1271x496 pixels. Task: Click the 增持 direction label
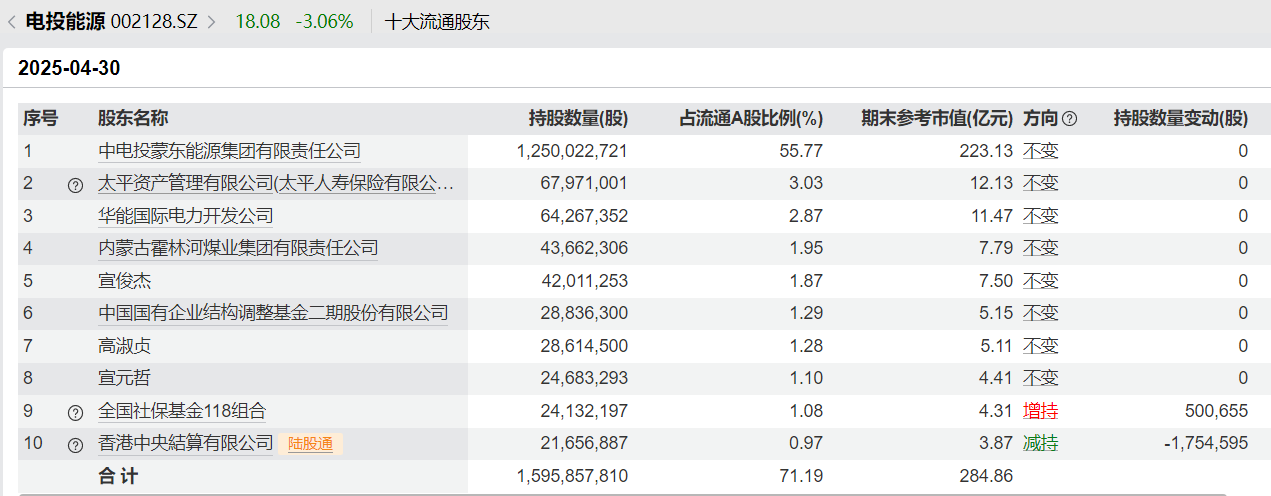(x=1040, y=411)
